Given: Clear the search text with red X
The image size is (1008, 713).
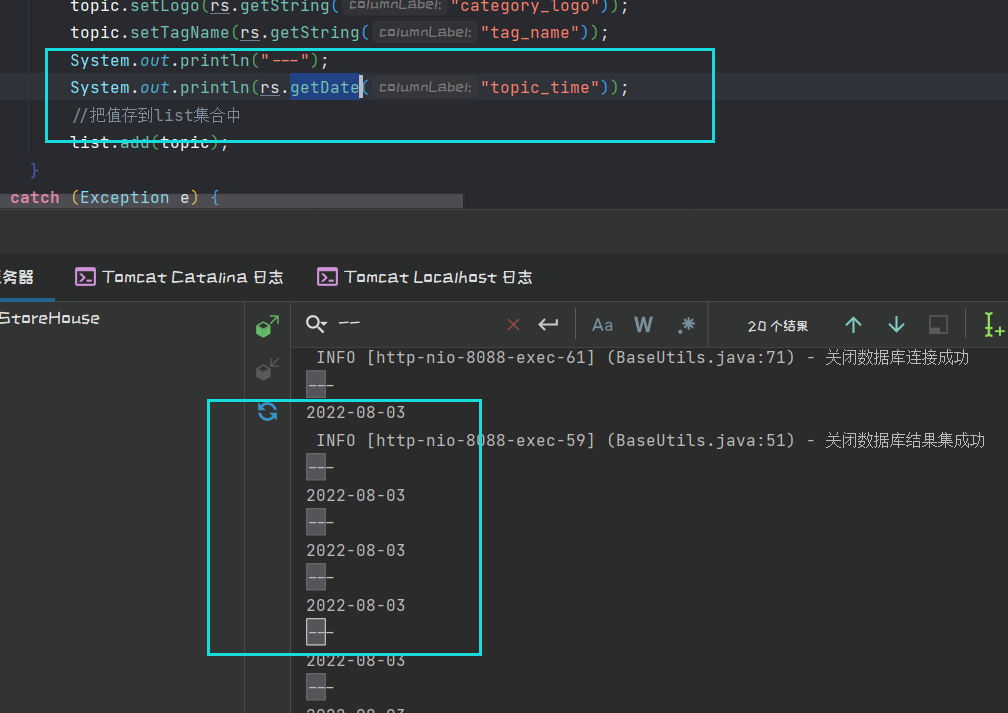Looking at the screenshot, I should pos(513,324).
